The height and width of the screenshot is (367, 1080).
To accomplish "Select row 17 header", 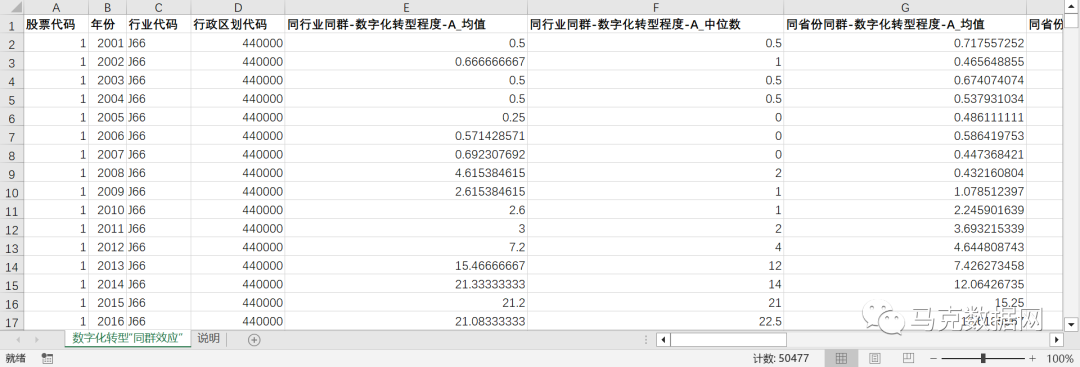I will click(x=11, y=322).
